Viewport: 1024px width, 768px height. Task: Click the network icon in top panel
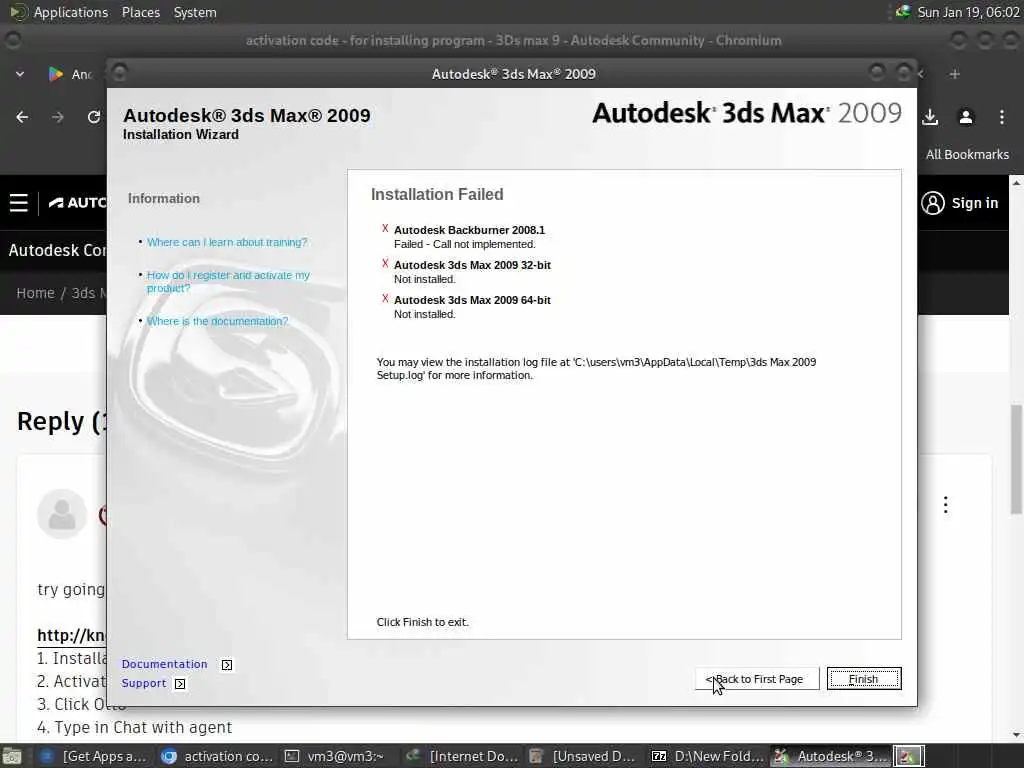903,11
